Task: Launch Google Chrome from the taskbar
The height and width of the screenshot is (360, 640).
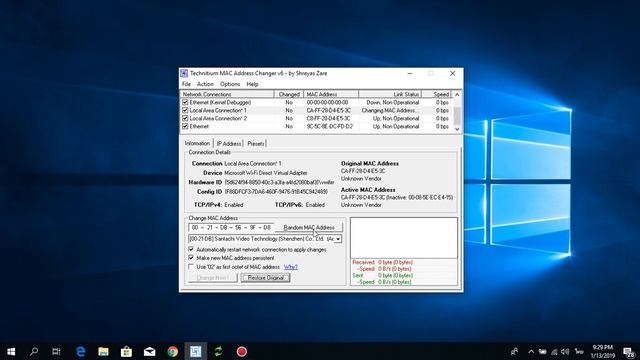Action: (173, 351)
